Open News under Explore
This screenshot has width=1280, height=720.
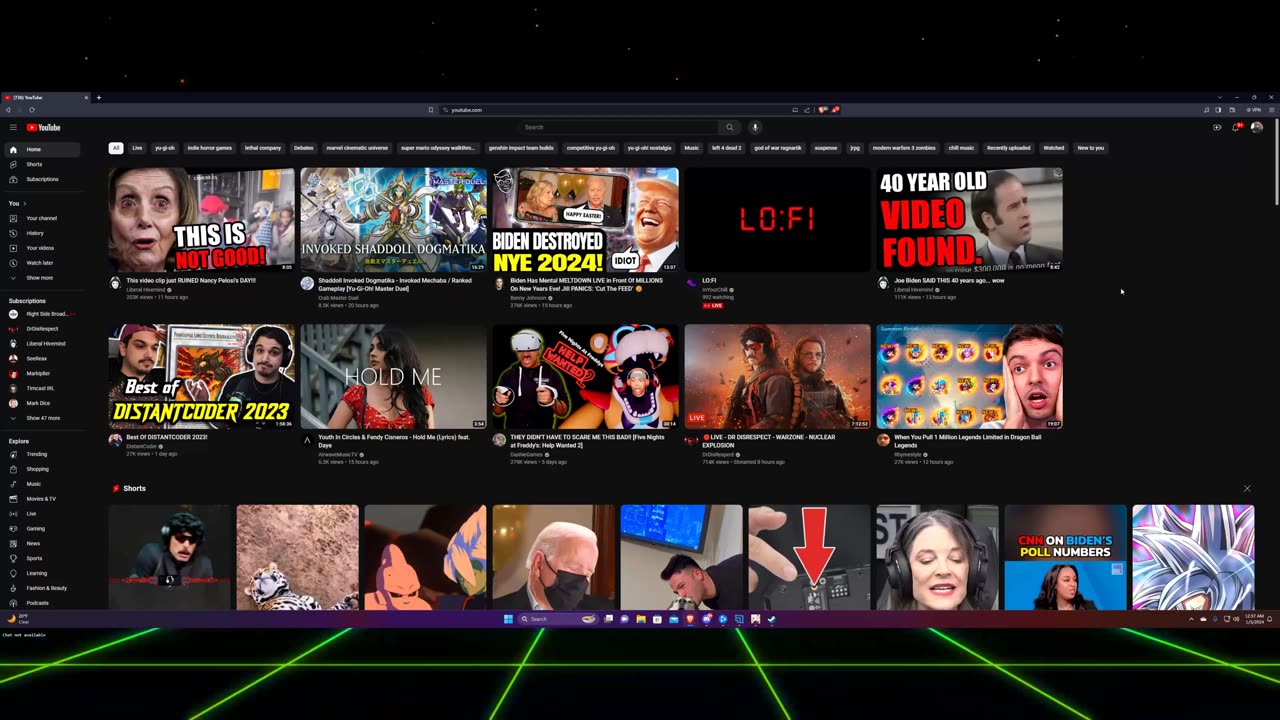point(43,543)
